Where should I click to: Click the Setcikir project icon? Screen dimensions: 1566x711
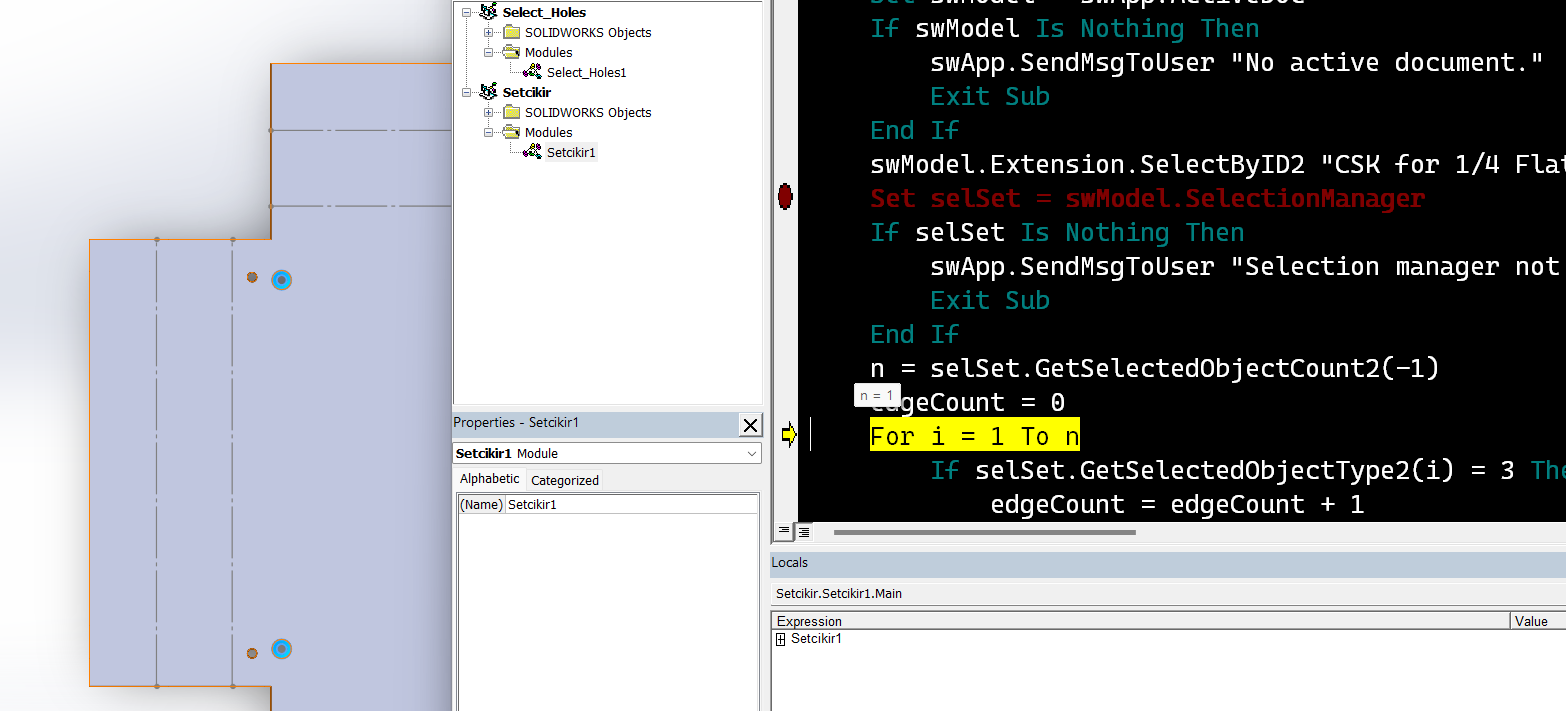pos(488,92)
